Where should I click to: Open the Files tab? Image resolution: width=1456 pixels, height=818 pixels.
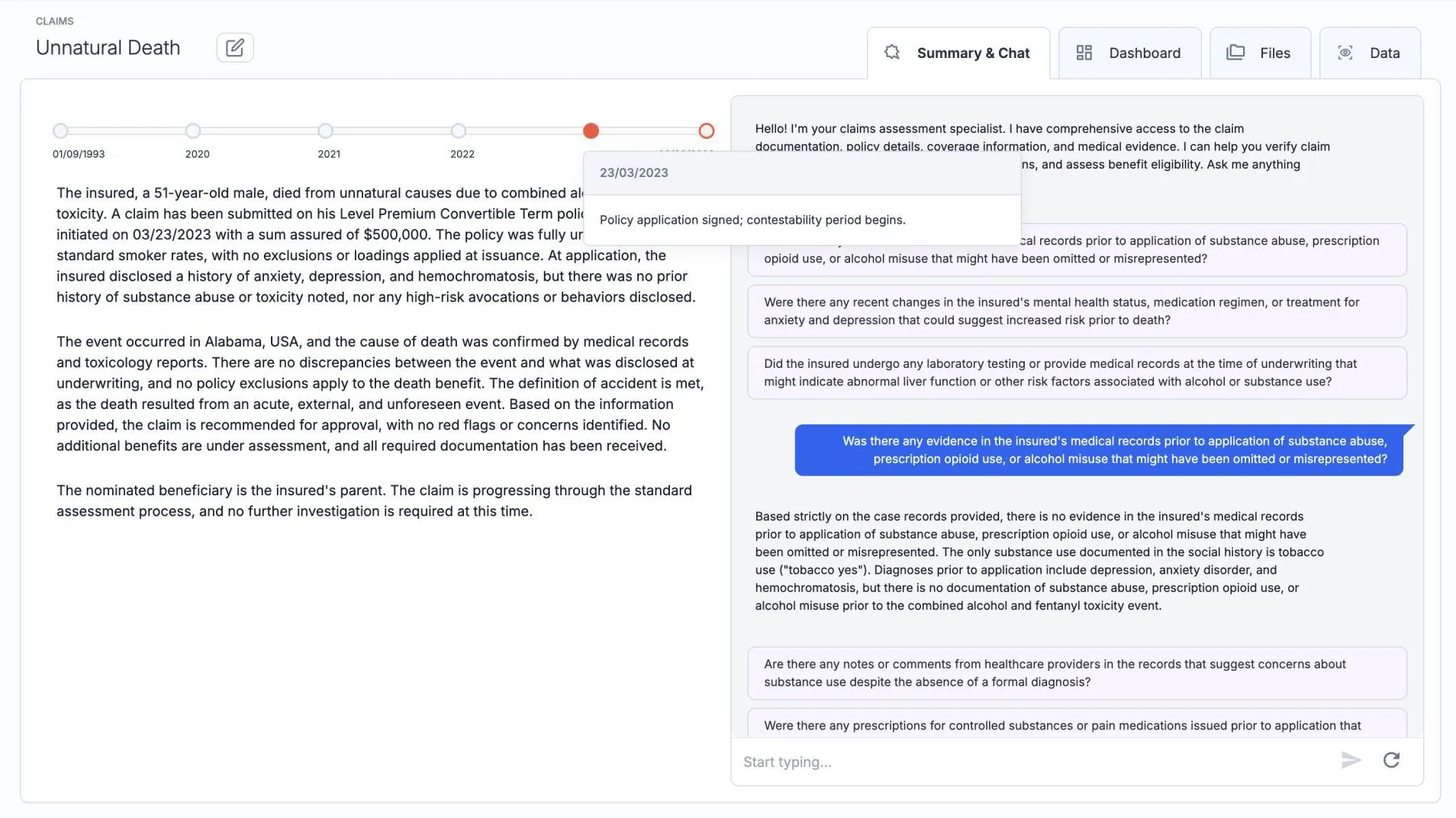[1260, 53]
